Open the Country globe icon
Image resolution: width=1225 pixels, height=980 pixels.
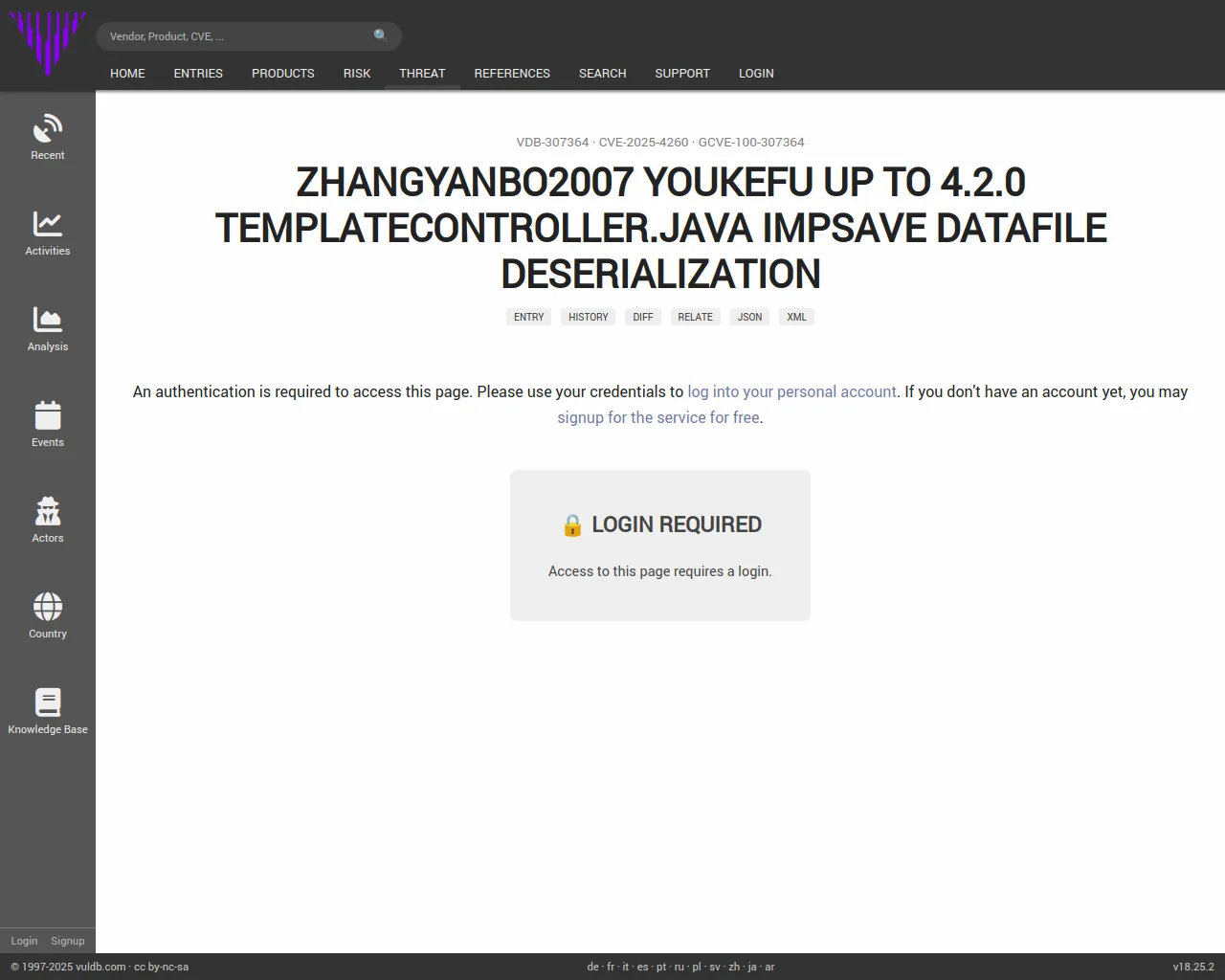pyautogui.click(x=48, y=607)
